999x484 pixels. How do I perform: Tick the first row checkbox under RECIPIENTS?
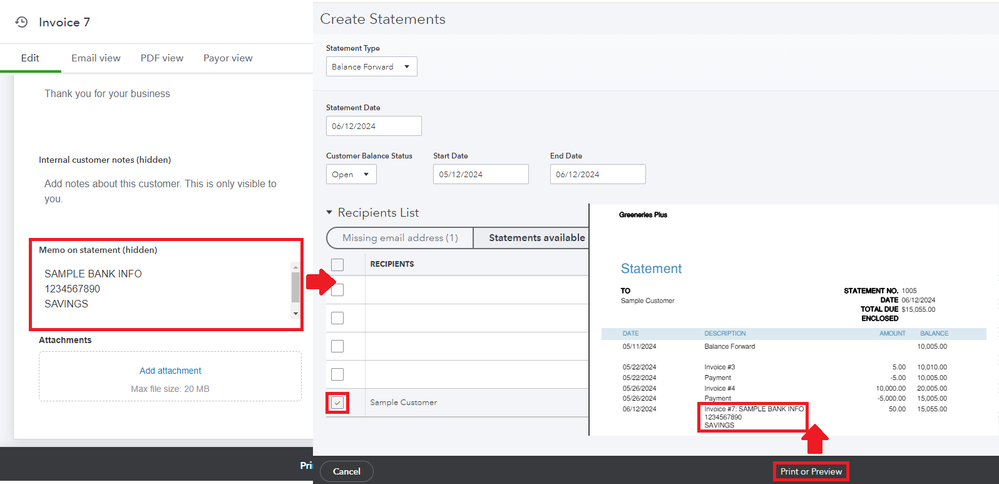pos(338,290)
